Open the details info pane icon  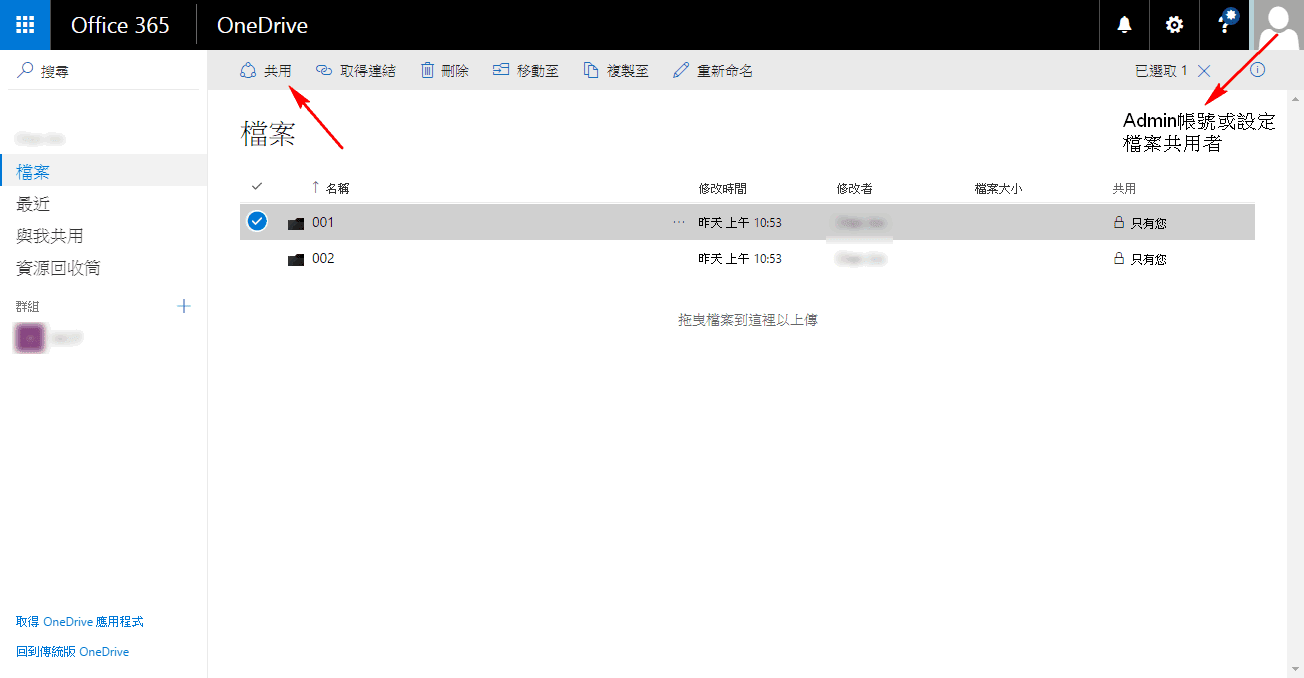(1258, 70)
